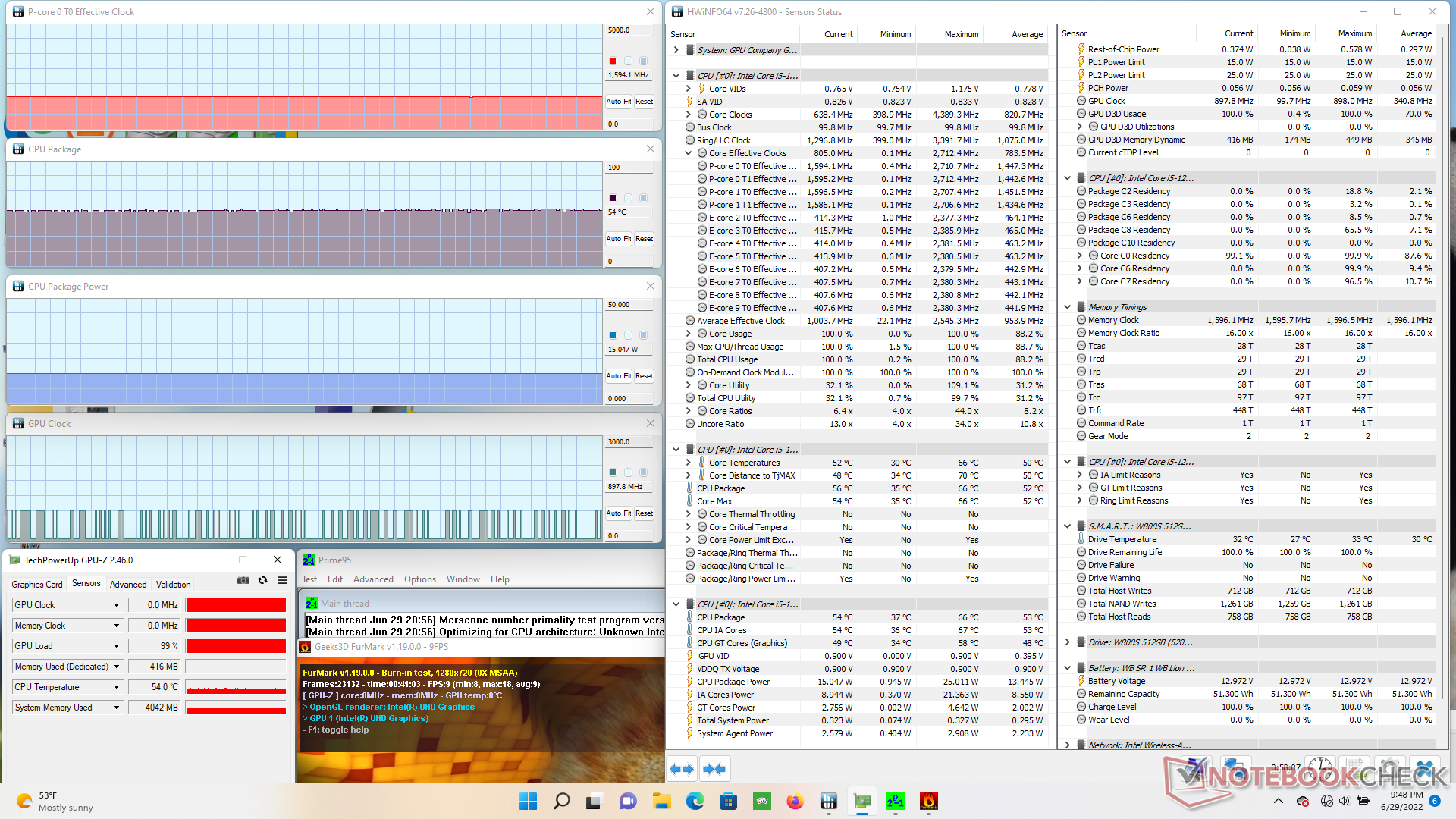Open Prime95 Options menu
The width and height of the screenshot is (1456, 819).
tap(419, 579)
